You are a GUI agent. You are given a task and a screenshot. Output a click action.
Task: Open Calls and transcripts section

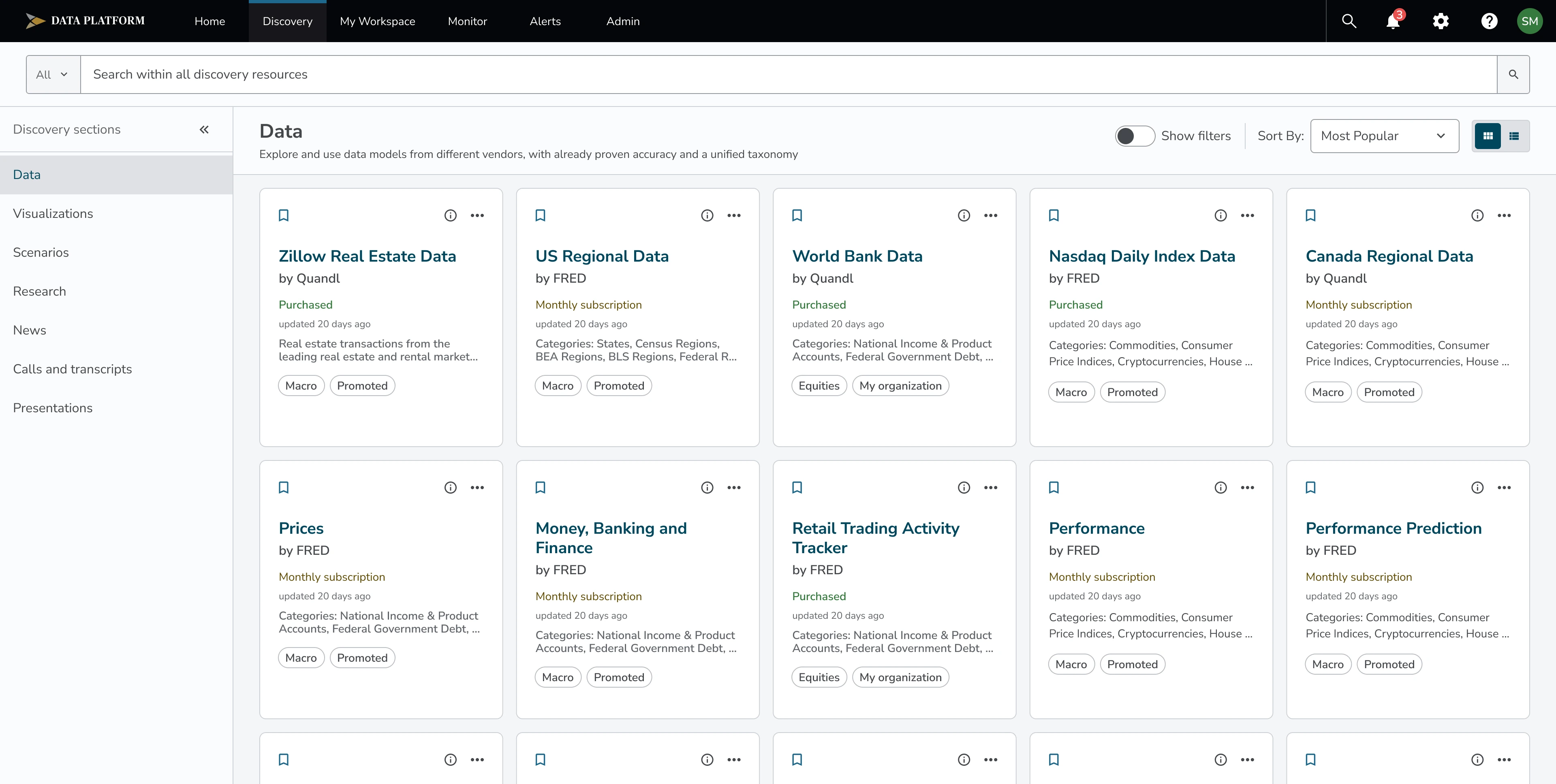(116, 369)
